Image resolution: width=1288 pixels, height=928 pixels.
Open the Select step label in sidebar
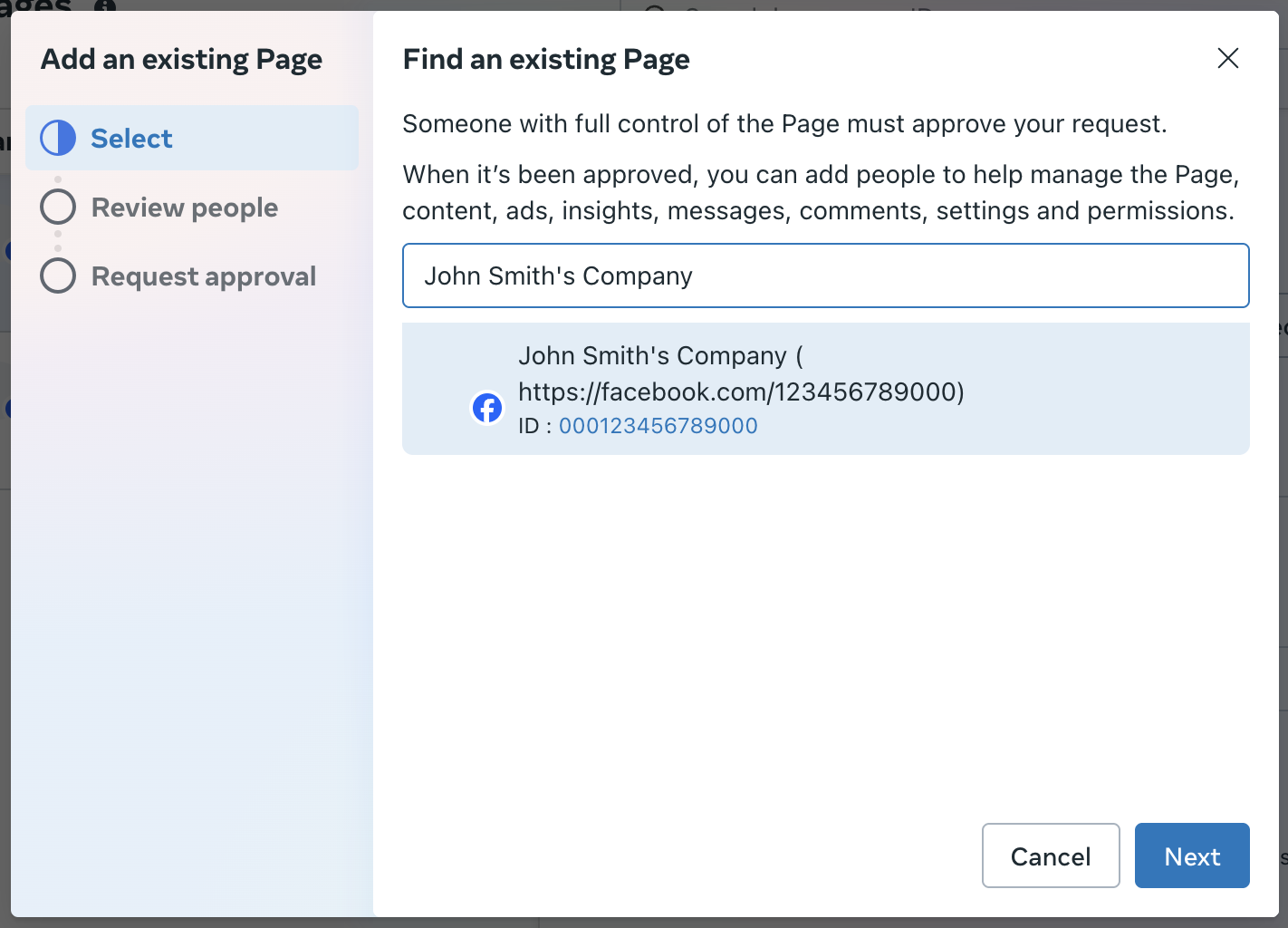(131, 139)
